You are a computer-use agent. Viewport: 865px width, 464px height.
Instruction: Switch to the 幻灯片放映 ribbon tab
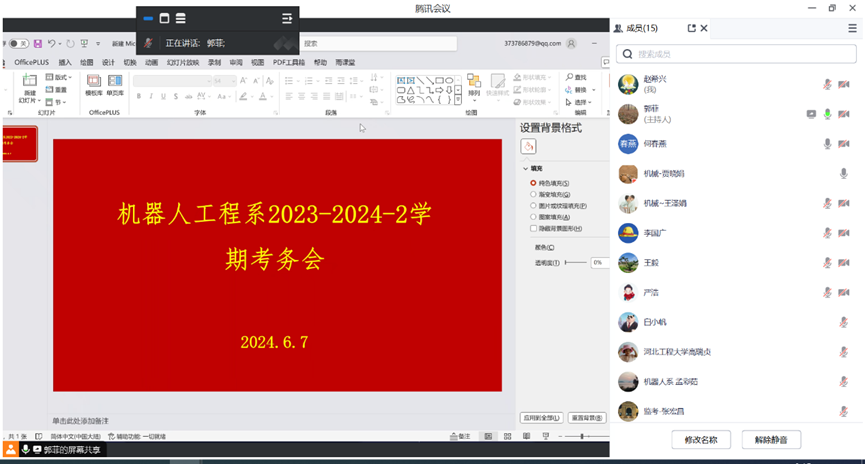182,62
